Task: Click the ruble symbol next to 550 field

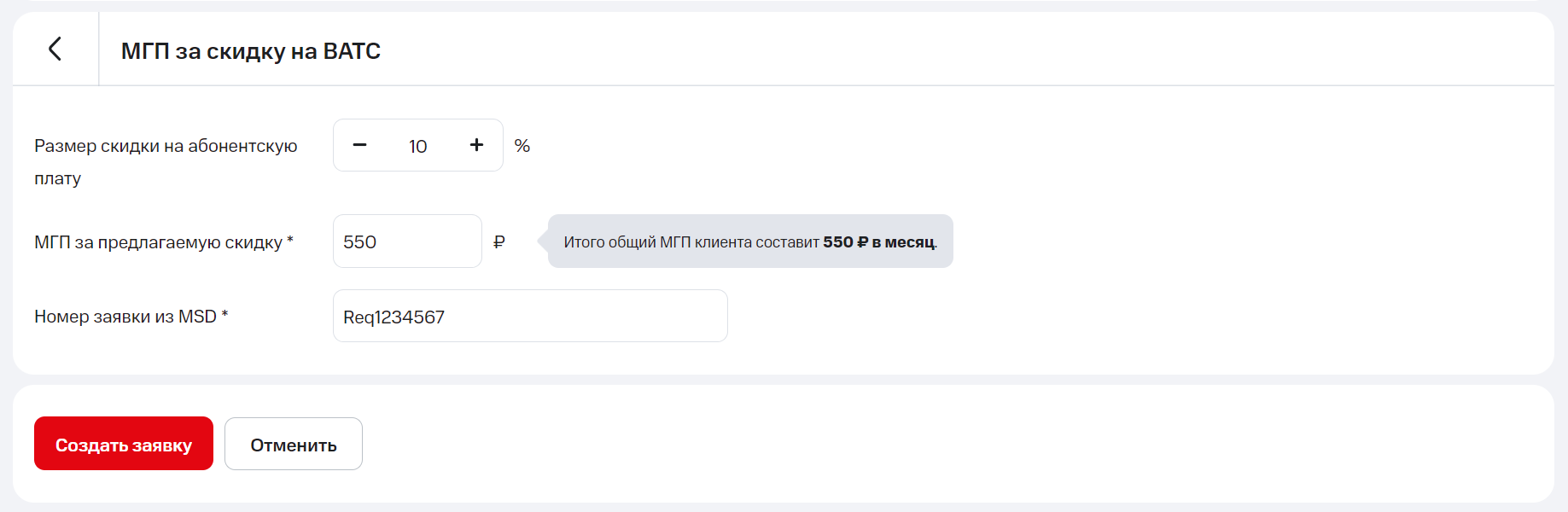Action: click(x=499, y=242)
